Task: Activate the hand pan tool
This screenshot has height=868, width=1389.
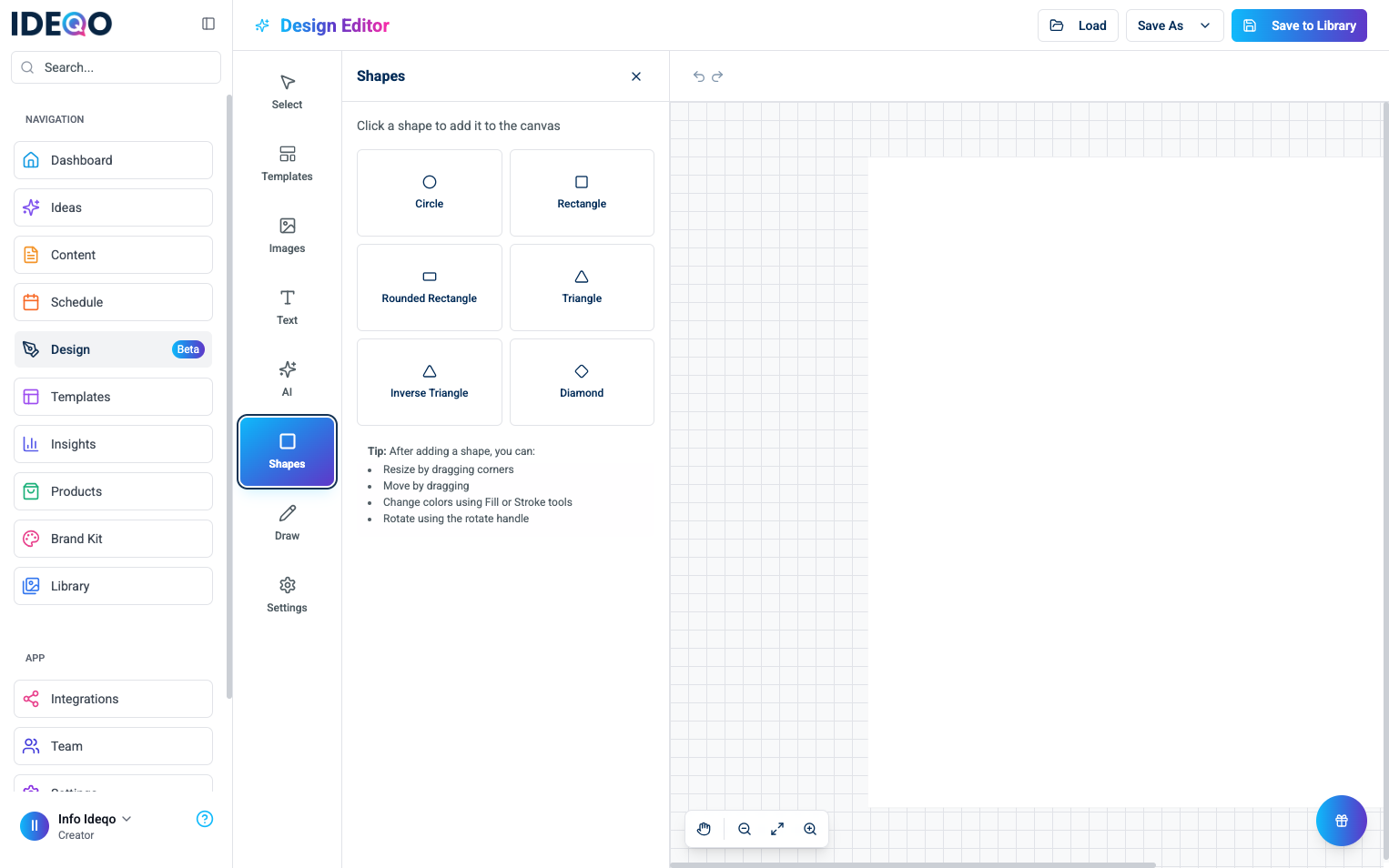Action: click(704, 829)
